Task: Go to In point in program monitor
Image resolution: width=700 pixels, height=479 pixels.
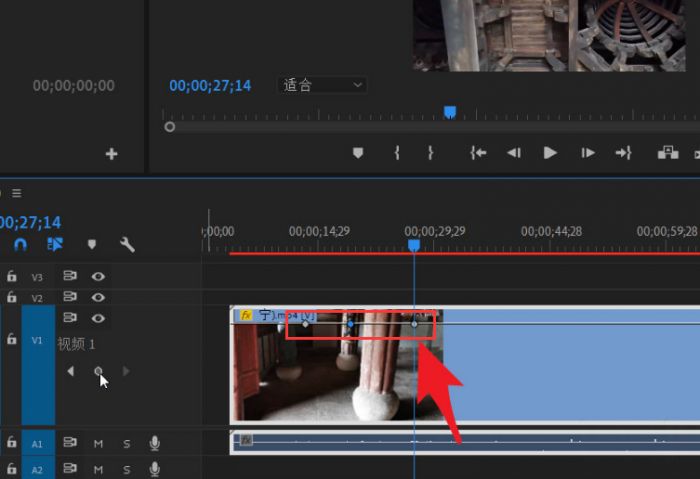Action: tap(478, 153)
